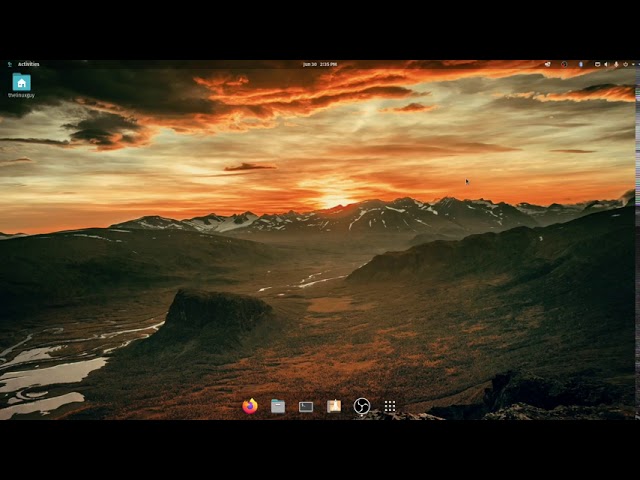Click the power icon in the top bar

(625, 64)
